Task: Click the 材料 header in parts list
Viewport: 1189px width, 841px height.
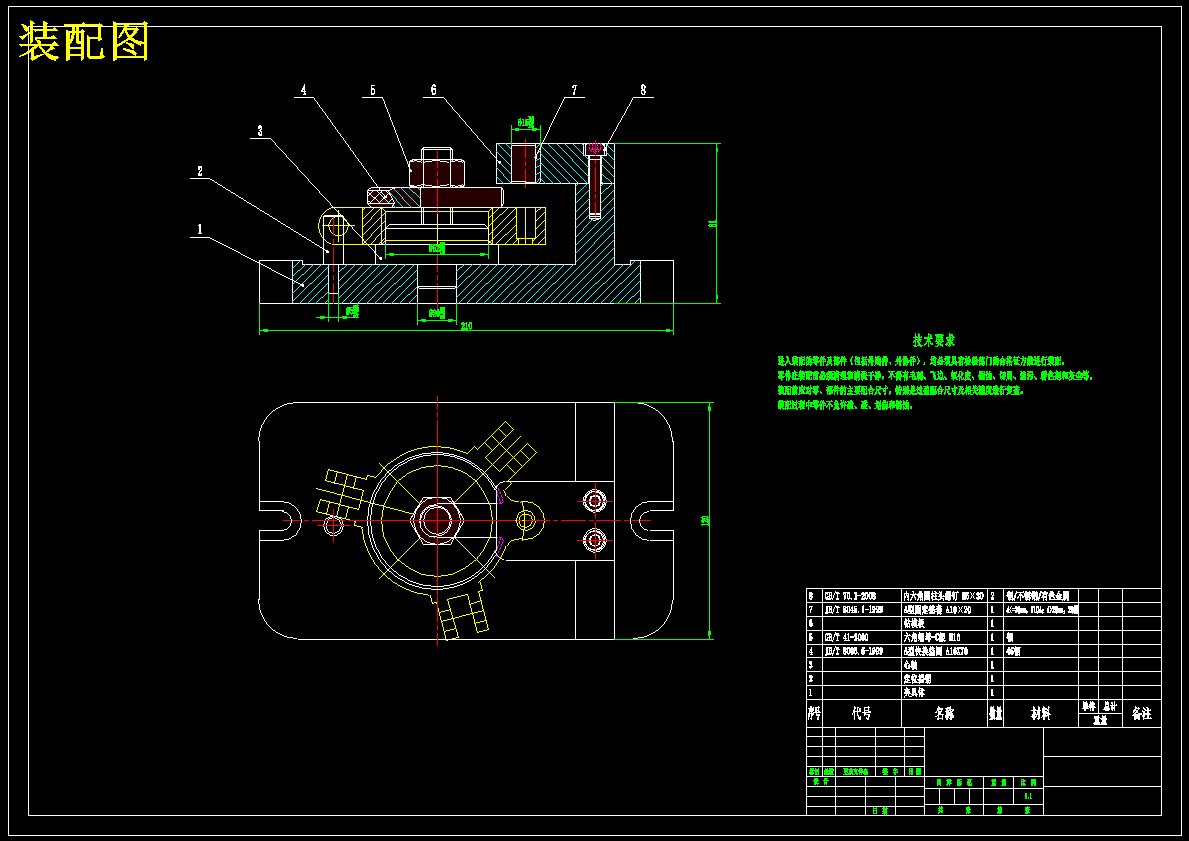Action: click(1041, 714)
